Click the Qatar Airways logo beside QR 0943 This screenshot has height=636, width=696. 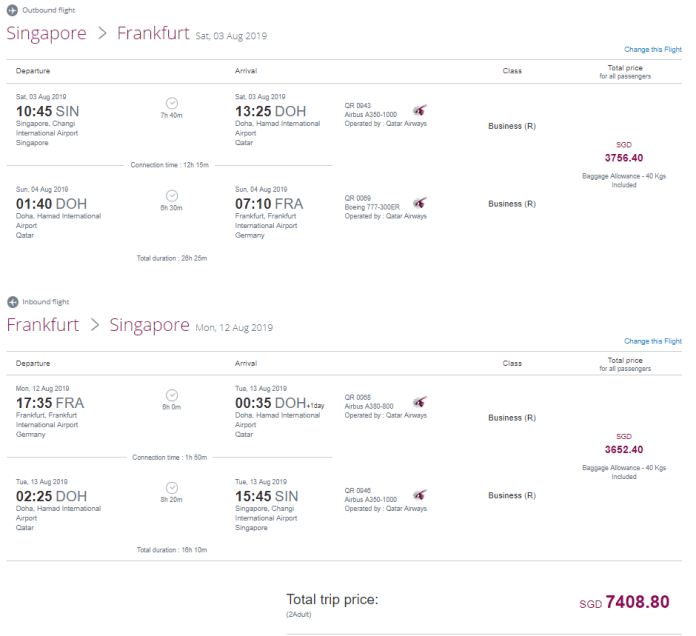pos(419,110)
